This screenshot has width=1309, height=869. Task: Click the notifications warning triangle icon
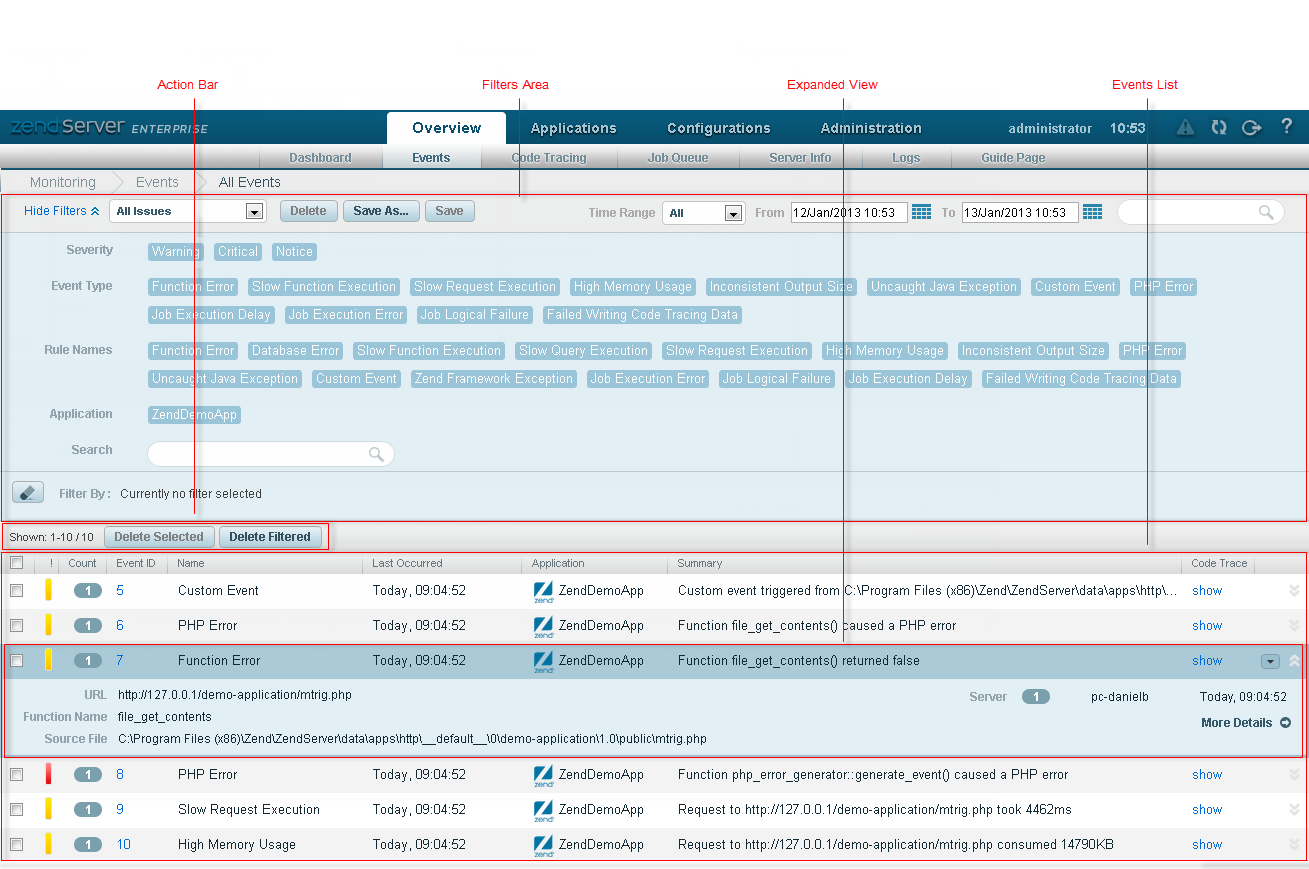pyautogui.click(x=1185, y=127)
